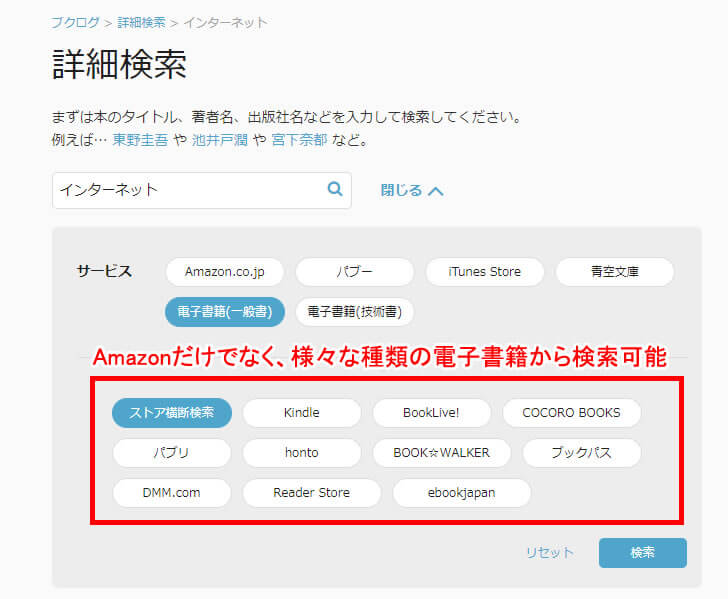Viewport: 728px width, 599px height.
Task: Select the 青空文庫 service
Action: 615,272
